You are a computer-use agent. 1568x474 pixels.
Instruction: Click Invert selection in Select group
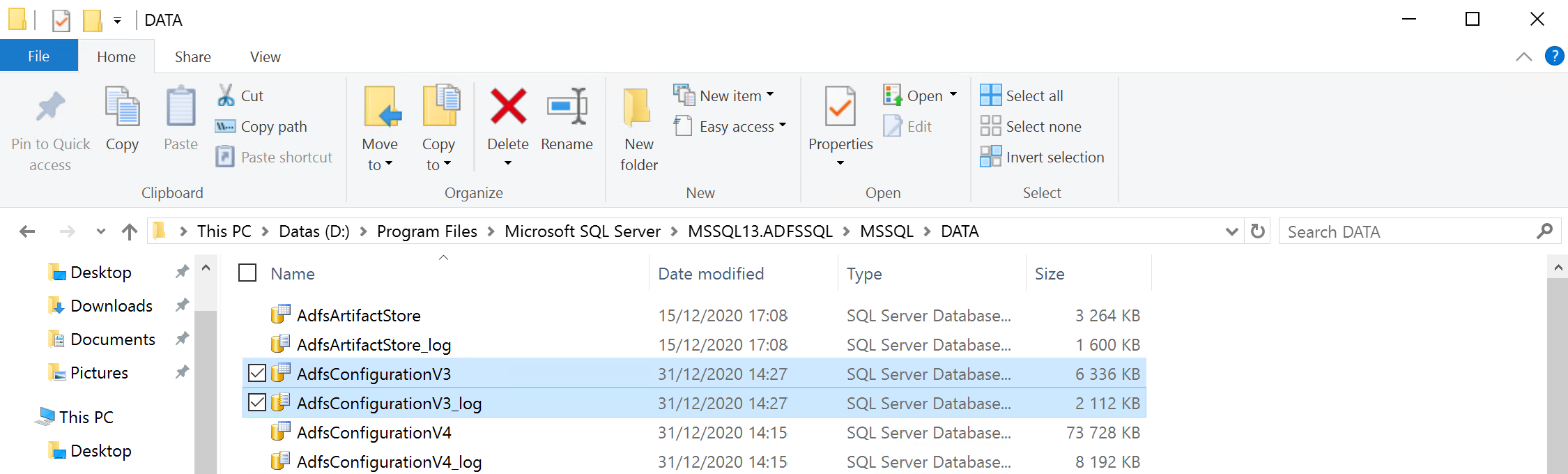(x=1054, y=157)
